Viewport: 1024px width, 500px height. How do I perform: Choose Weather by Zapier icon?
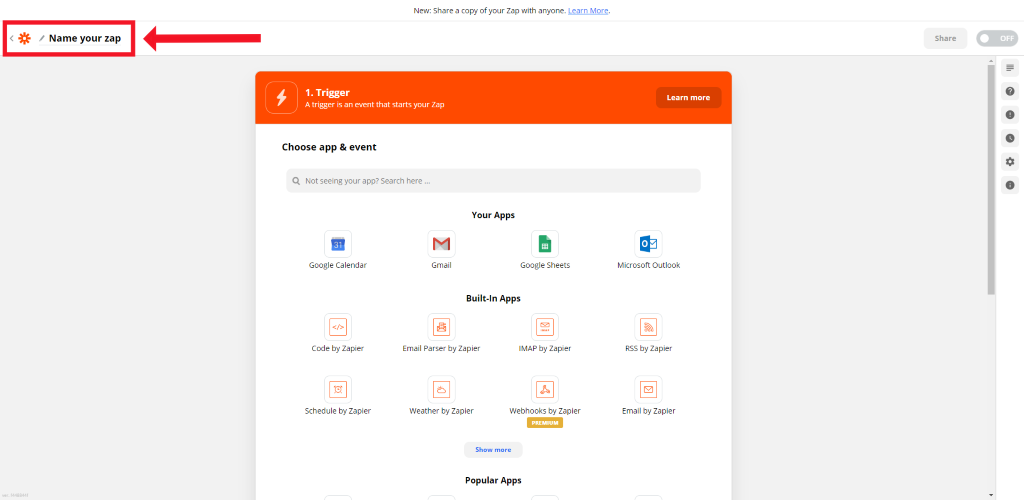click(441, 390)
